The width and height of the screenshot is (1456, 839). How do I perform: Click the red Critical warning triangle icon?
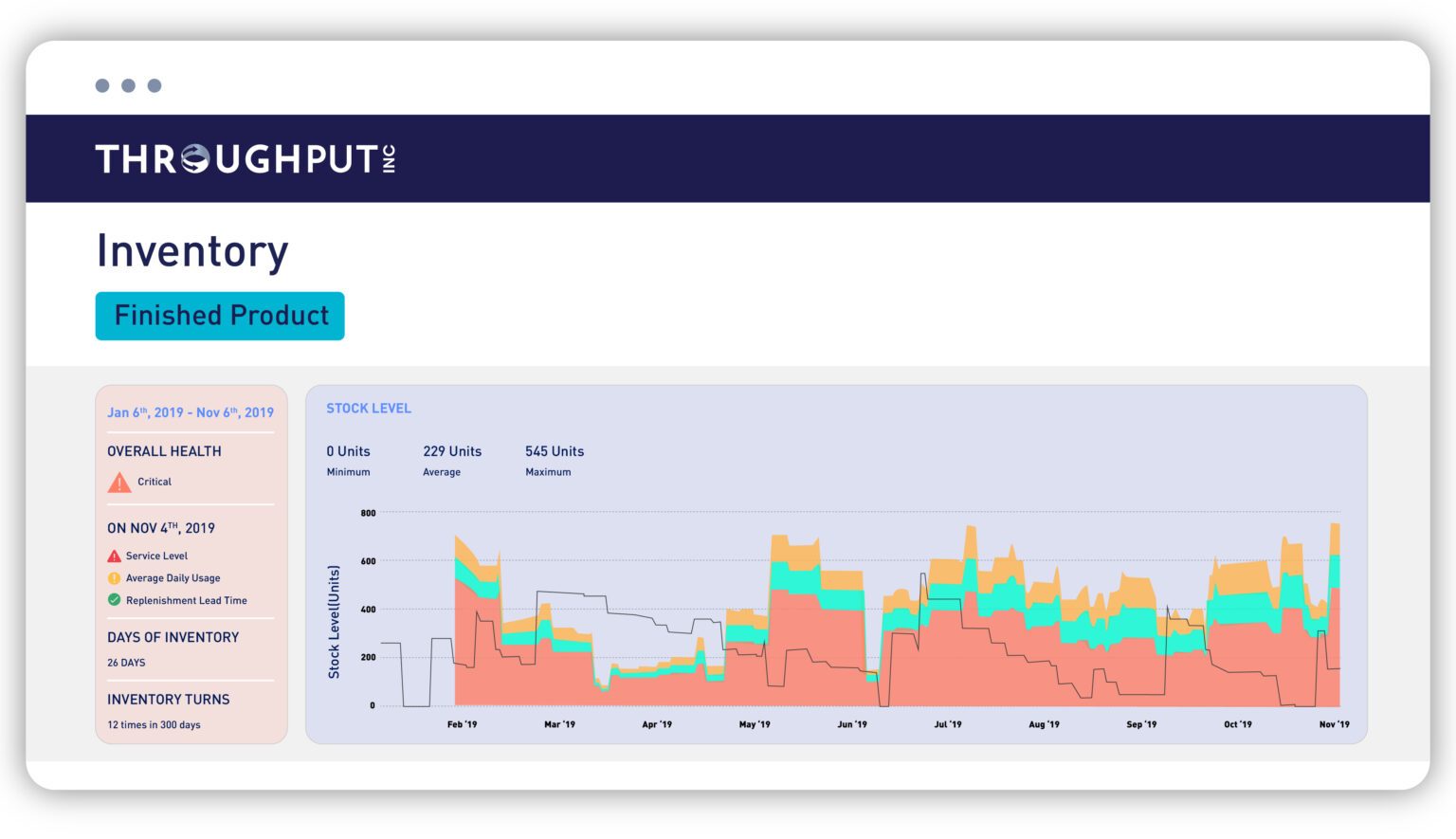(119, 483)
